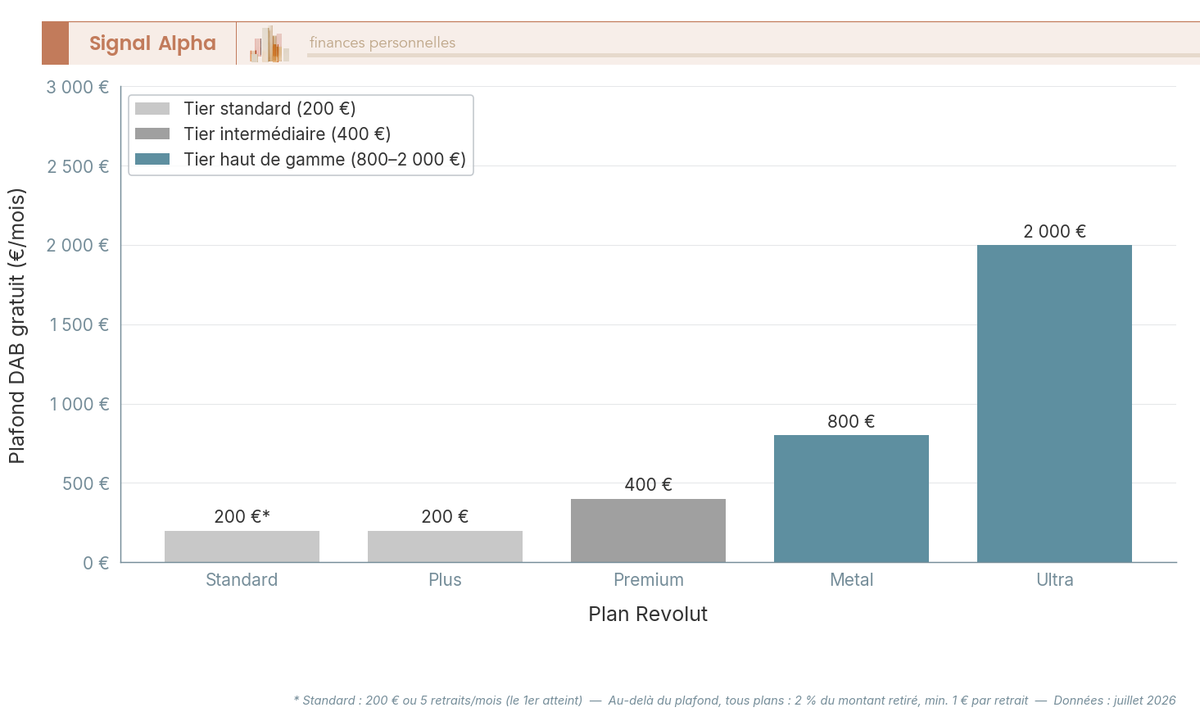Image resolution: width=1200 pixels, height=721 pixels.
Task: Click the Signal Alpha brand title
Action: (152, 43)
